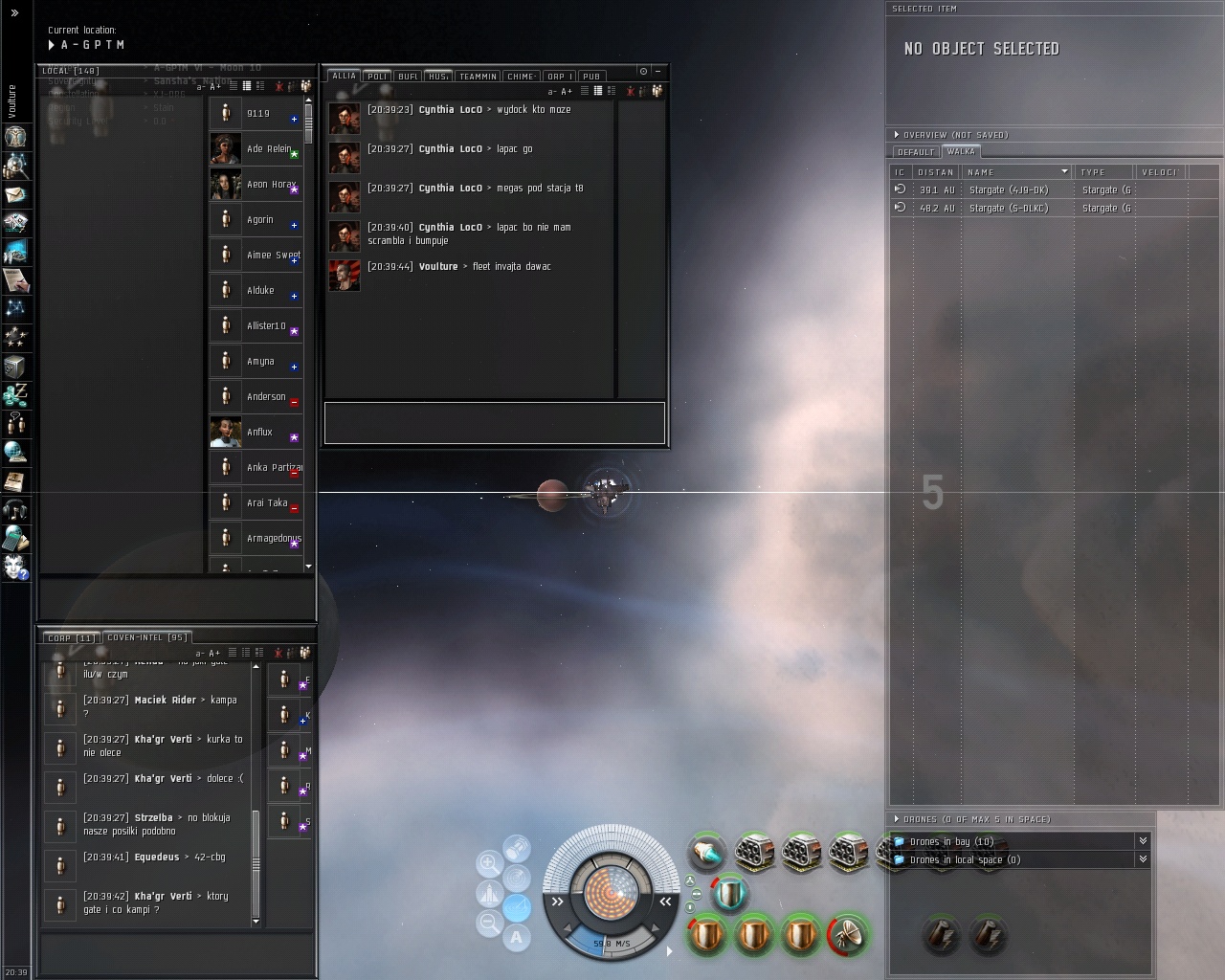Select the middle text-layout mode in alliance chat
Image resolution: width=1225 pixels, height=980 pixels.
click(598, 91)
